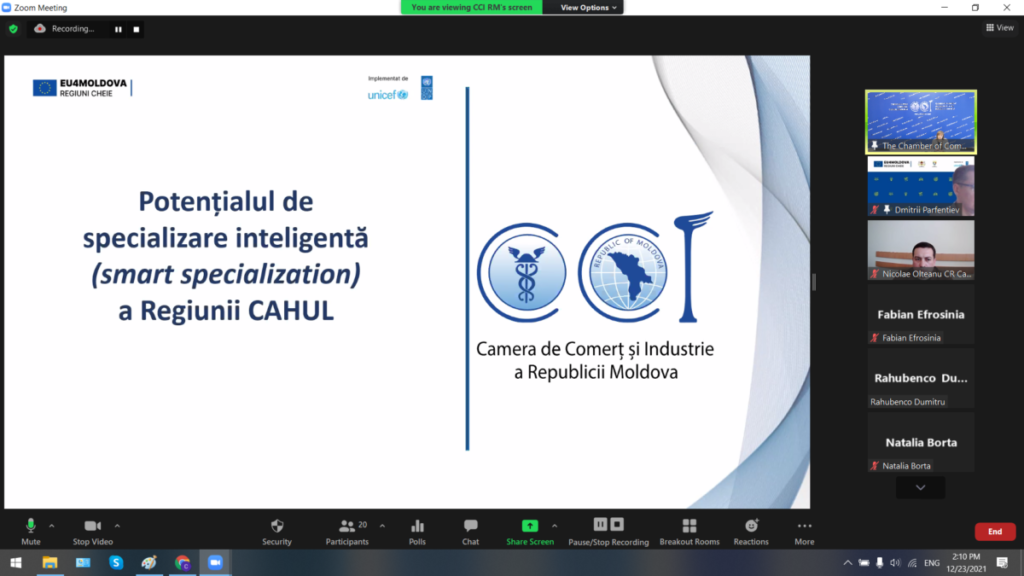Select the Fabian Efrosinia participant tile
The height and width of the screenshot is (576, 1024).
[x=921, y=314]
